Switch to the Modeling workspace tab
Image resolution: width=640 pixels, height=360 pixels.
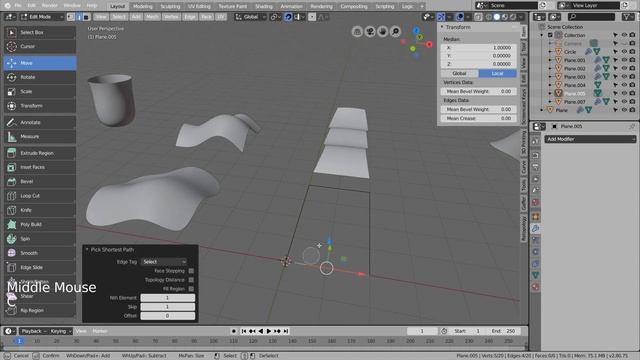pyautogui.click(x=142, y=6)
